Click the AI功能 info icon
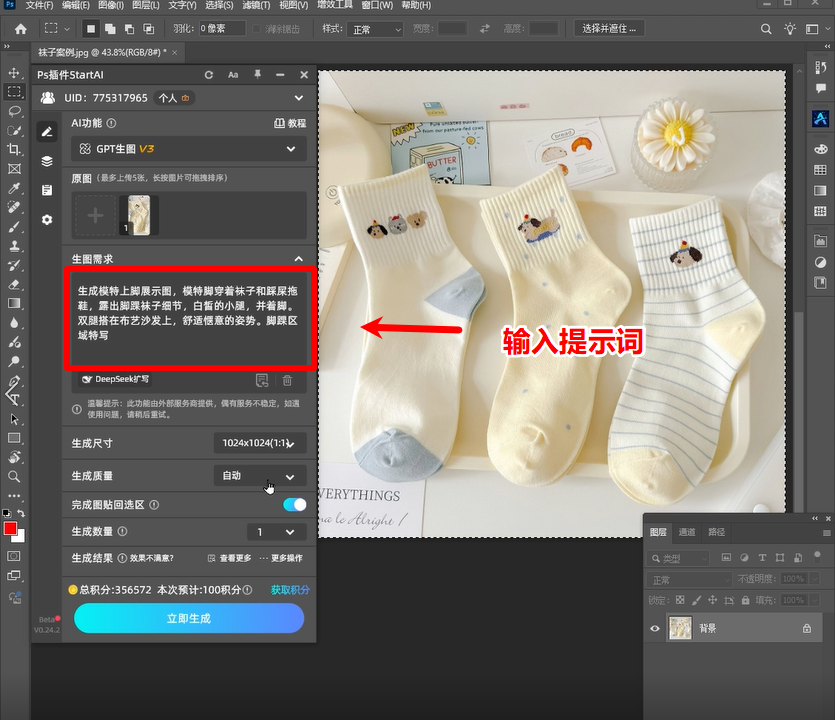This screenshot has height=720, width=835. click(x=111, y=123)
